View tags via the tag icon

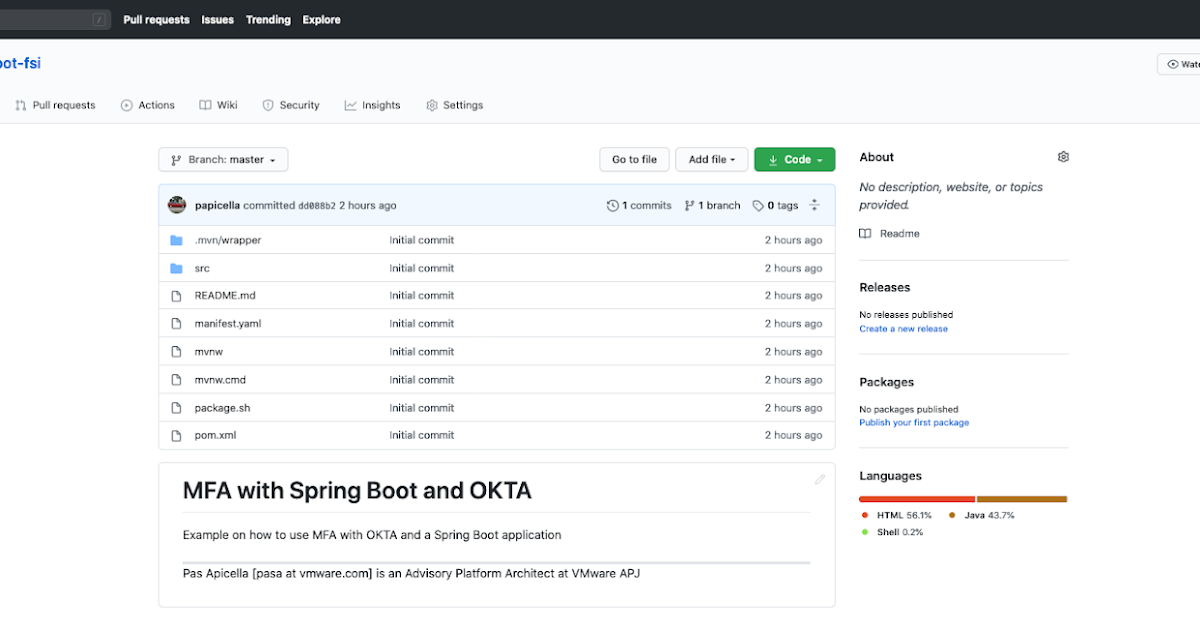tap(756, 205)
